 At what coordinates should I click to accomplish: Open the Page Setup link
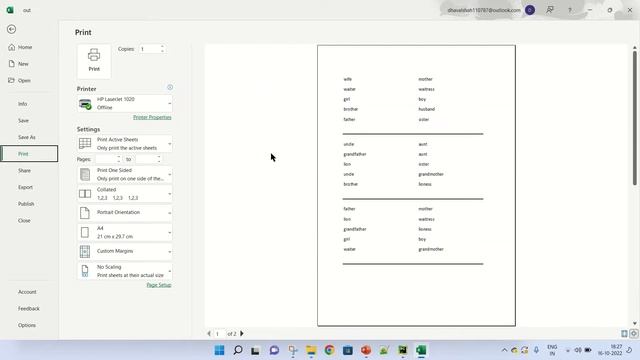(159, 285)
